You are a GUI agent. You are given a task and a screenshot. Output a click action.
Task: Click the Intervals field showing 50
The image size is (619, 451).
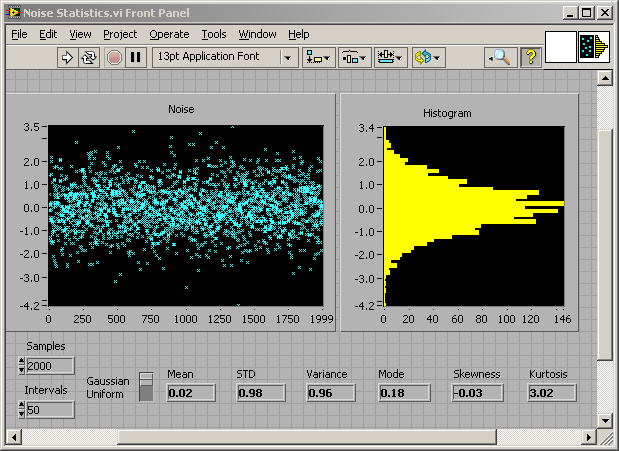[50, 410]
